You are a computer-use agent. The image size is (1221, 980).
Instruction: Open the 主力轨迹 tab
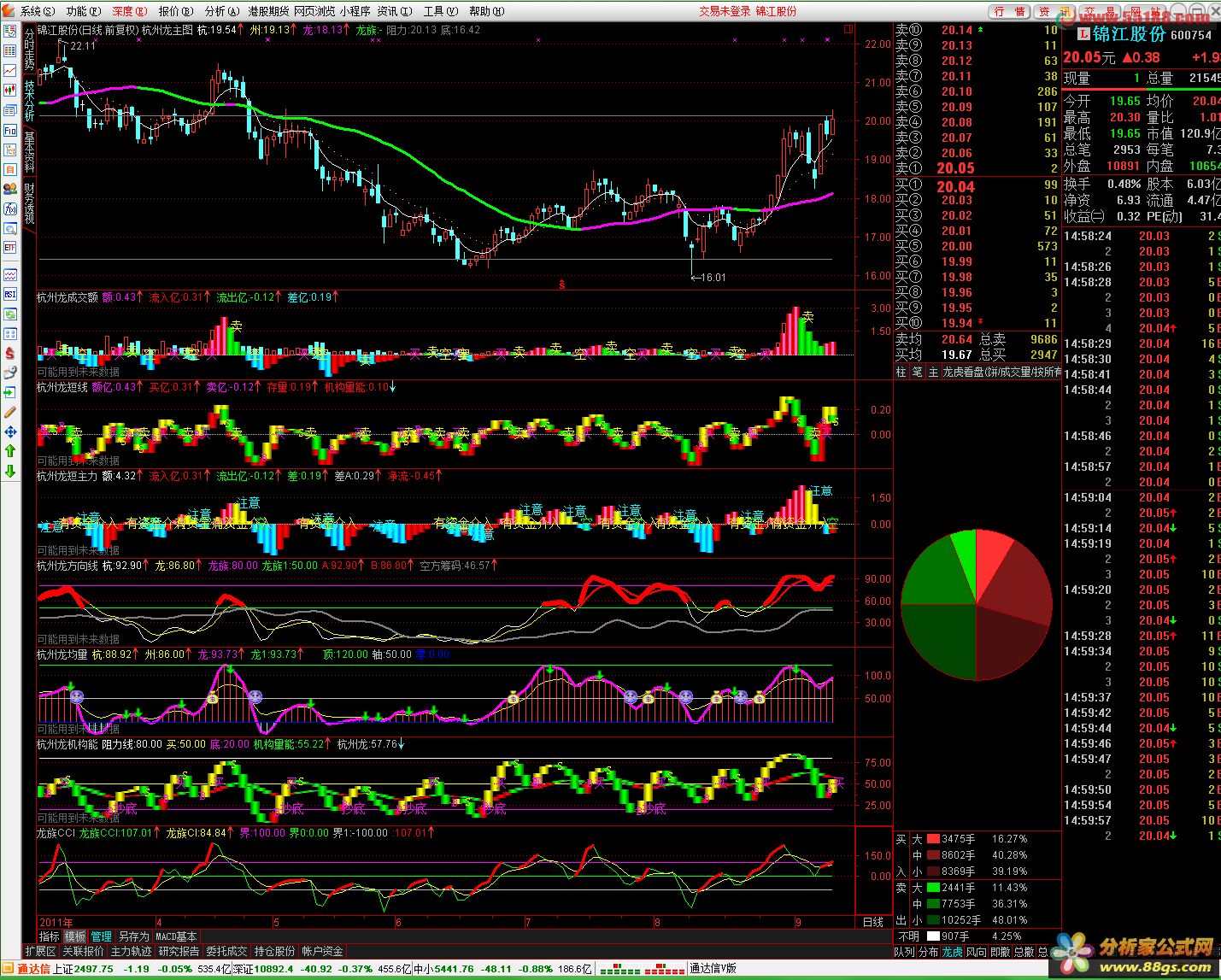pos(131,951)
